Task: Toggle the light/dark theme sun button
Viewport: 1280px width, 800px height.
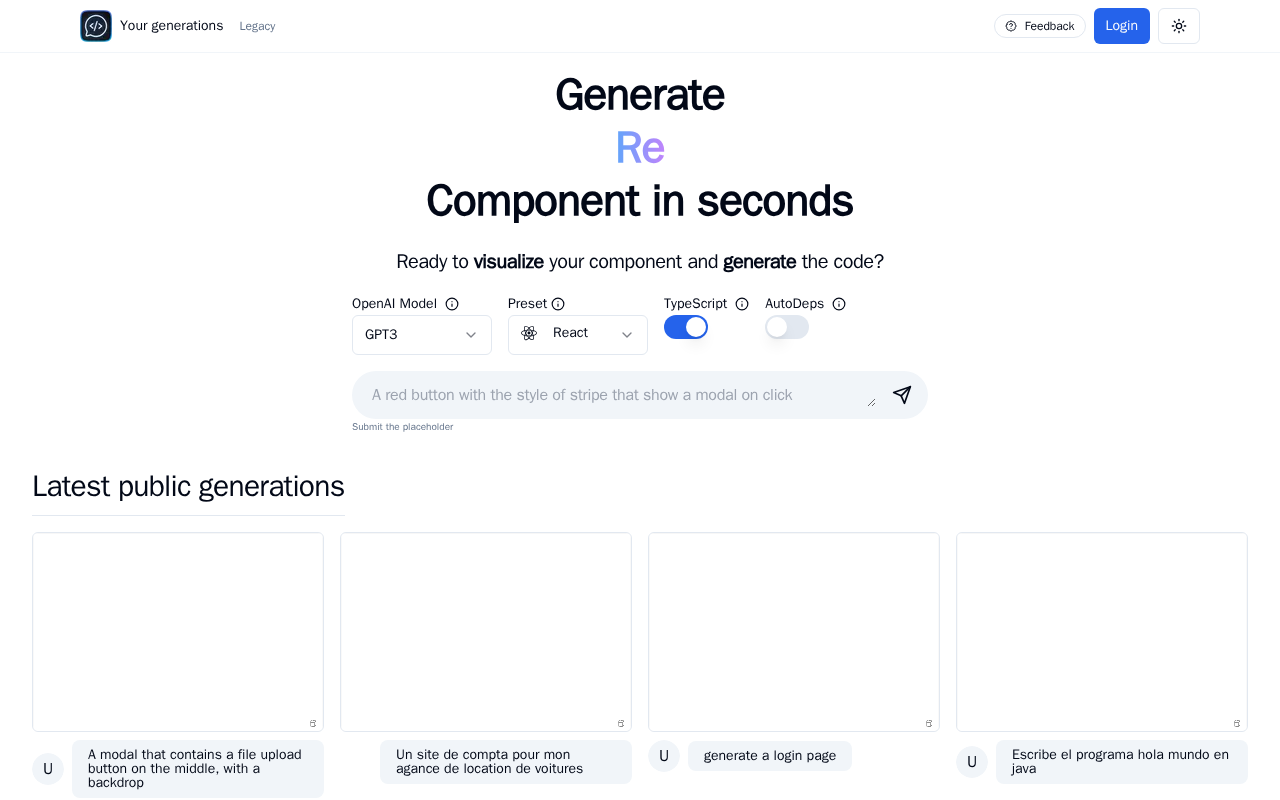Action: (1179, 26)
